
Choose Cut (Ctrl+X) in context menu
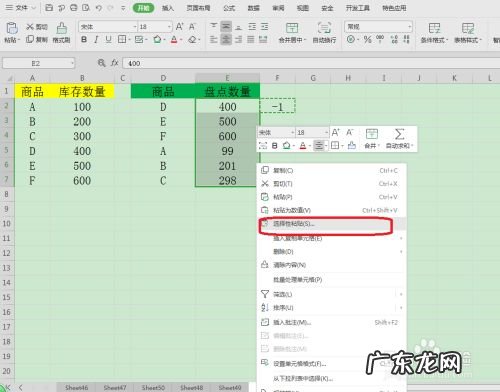point(332,184)
